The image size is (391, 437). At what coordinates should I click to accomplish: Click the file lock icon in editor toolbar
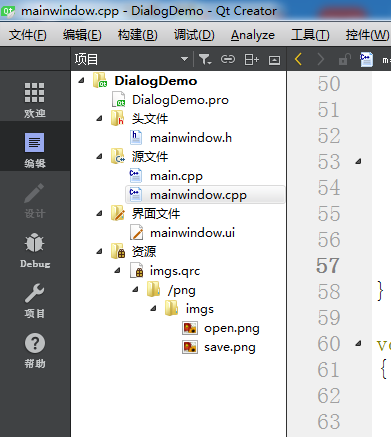[345, 60]
